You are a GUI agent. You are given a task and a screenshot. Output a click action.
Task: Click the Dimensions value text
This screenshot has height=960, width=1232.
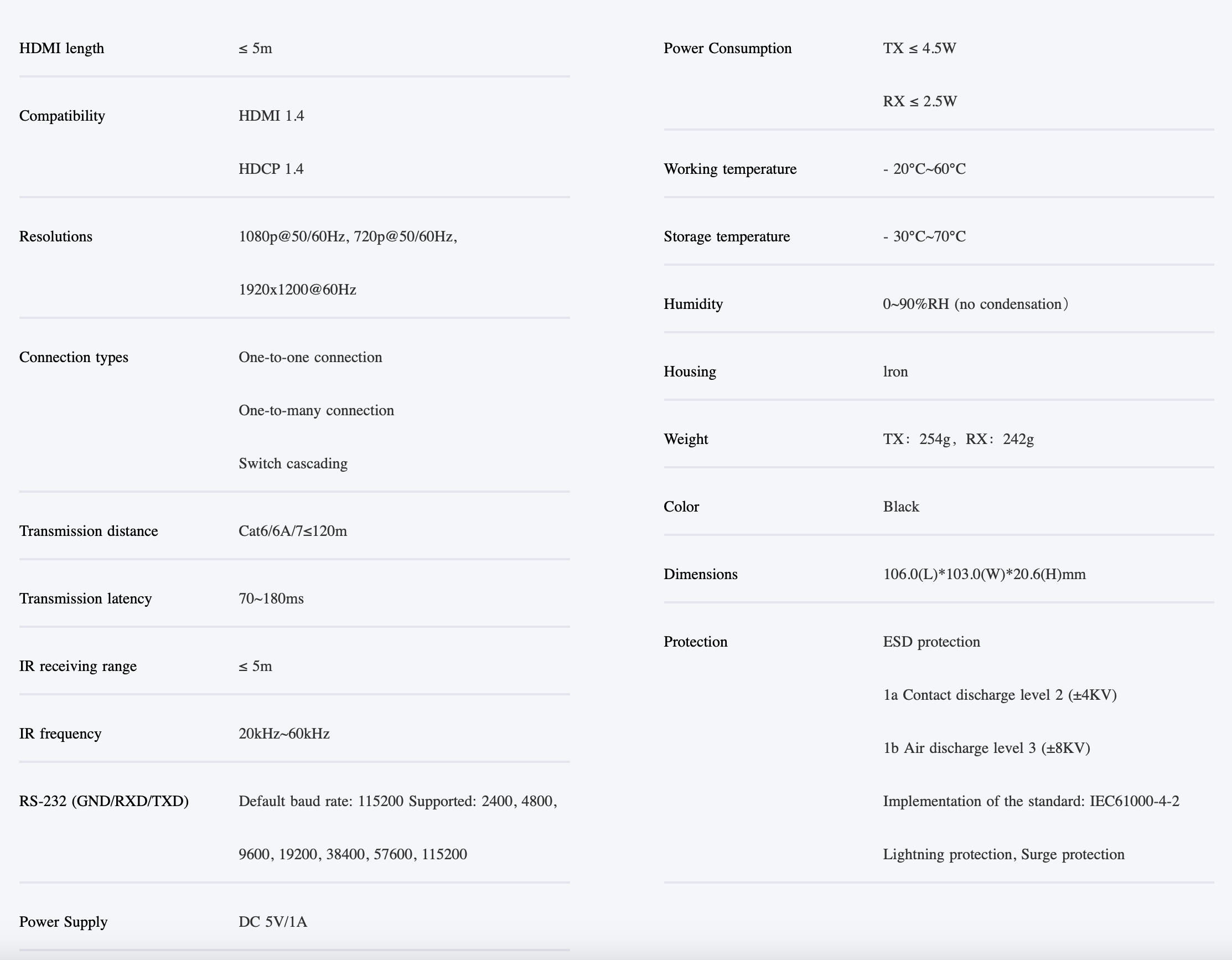tap(984, 575)
